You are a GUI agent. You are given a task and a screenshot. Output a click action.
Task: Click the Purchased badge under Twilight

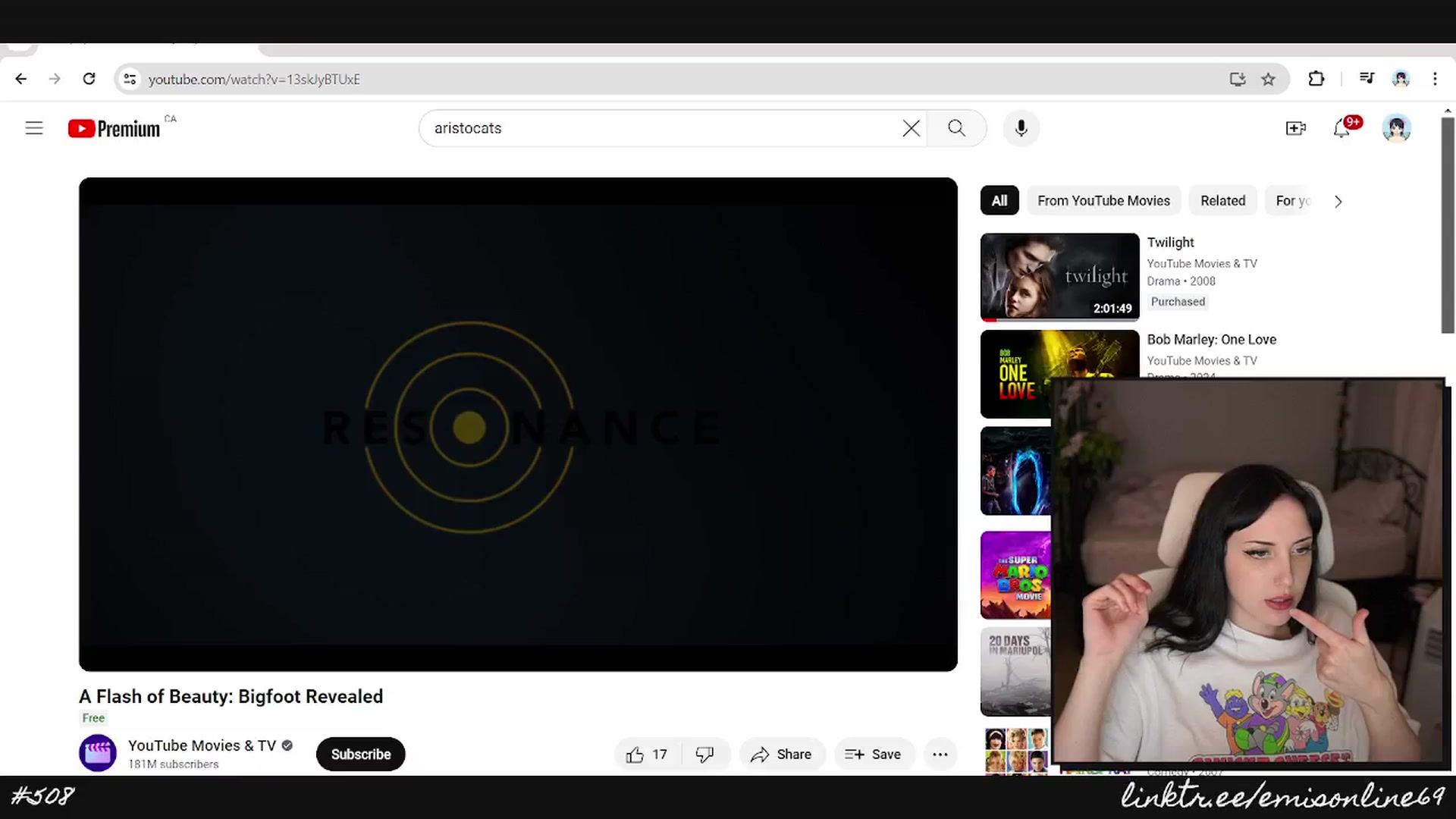pyautogui.click(x=1178, y=302)
